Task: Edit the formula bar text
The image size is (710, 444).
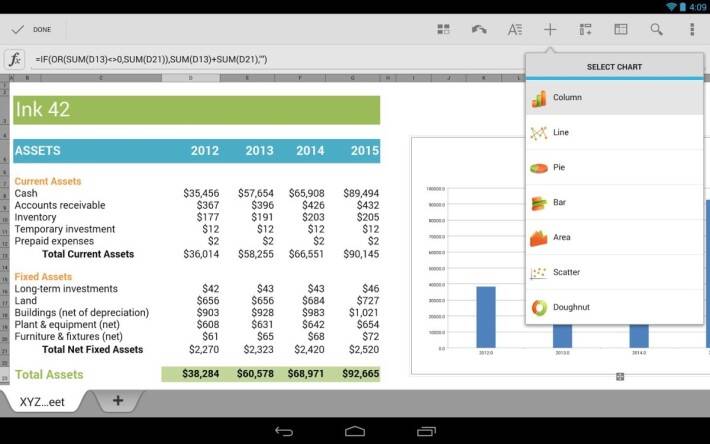Action: pos(277,59)
